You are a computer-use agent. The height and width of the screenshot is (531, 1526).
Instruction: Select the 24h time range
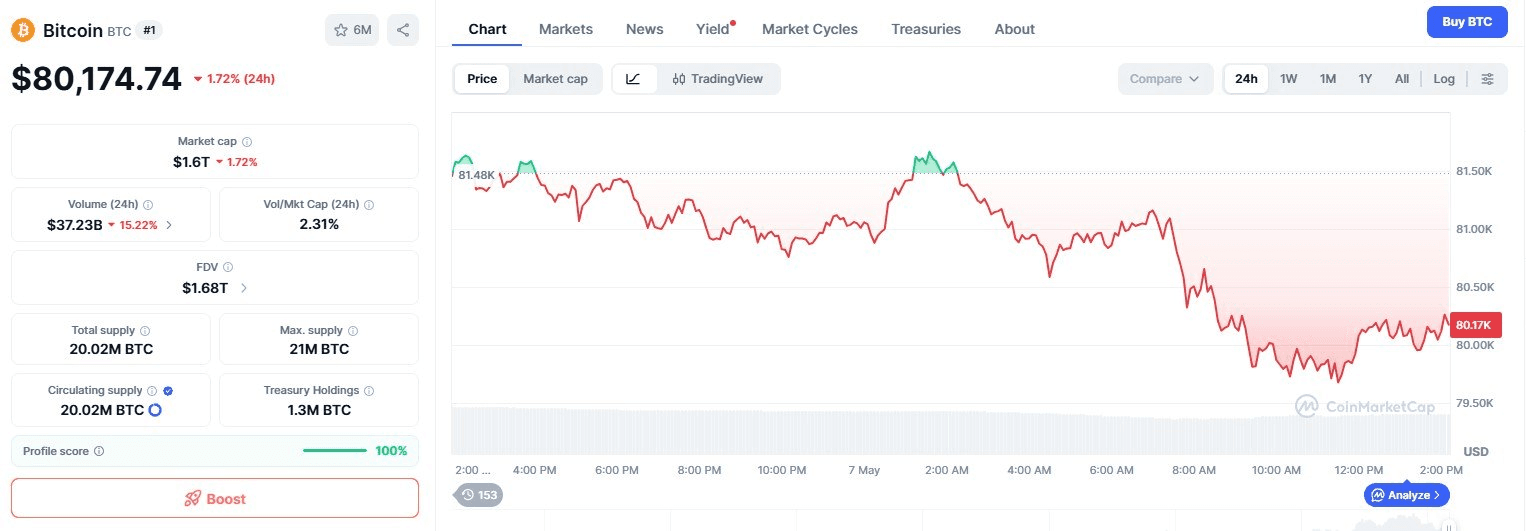pyautogui.click(x=1246, y=79)
